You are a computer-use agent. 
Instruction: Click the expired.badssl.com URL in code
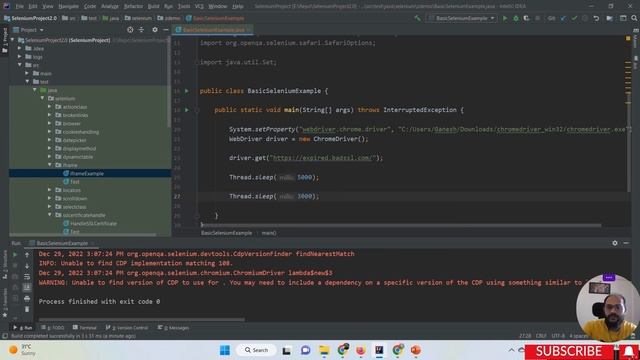click(x=323, y=158)
